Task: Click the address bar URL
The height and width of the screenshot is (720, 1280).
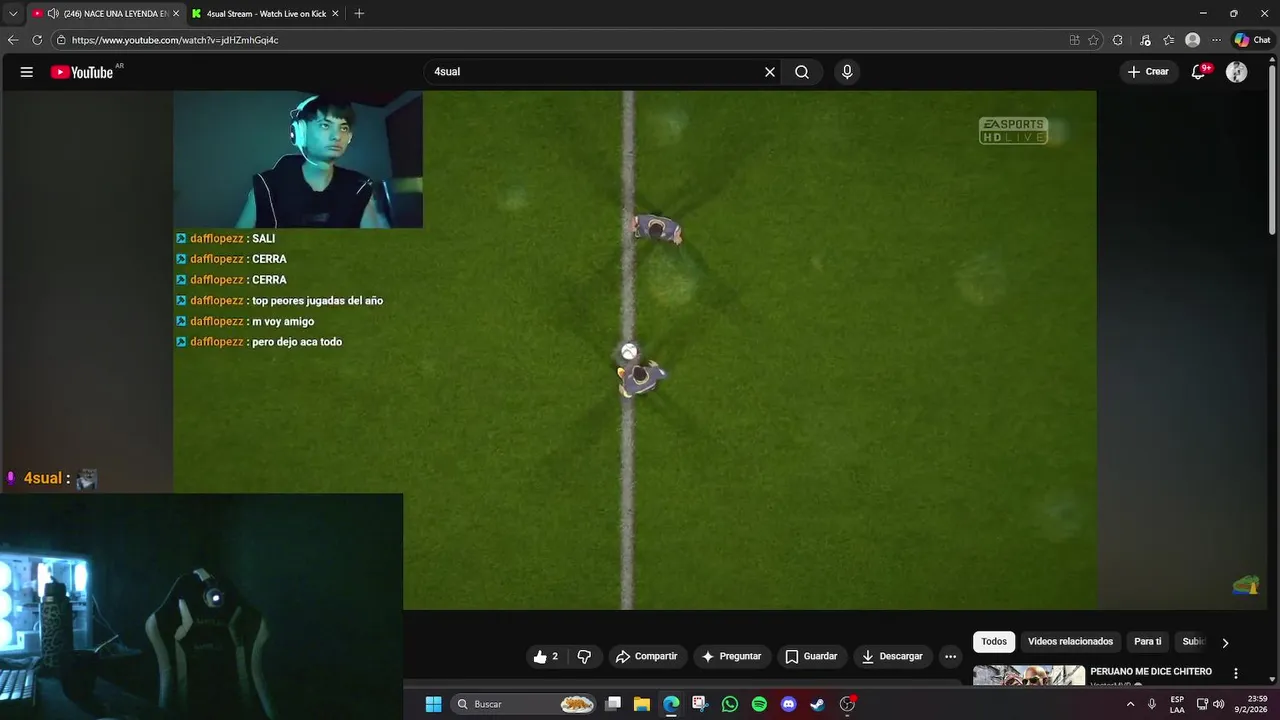Action: click(x=175, y=40)
